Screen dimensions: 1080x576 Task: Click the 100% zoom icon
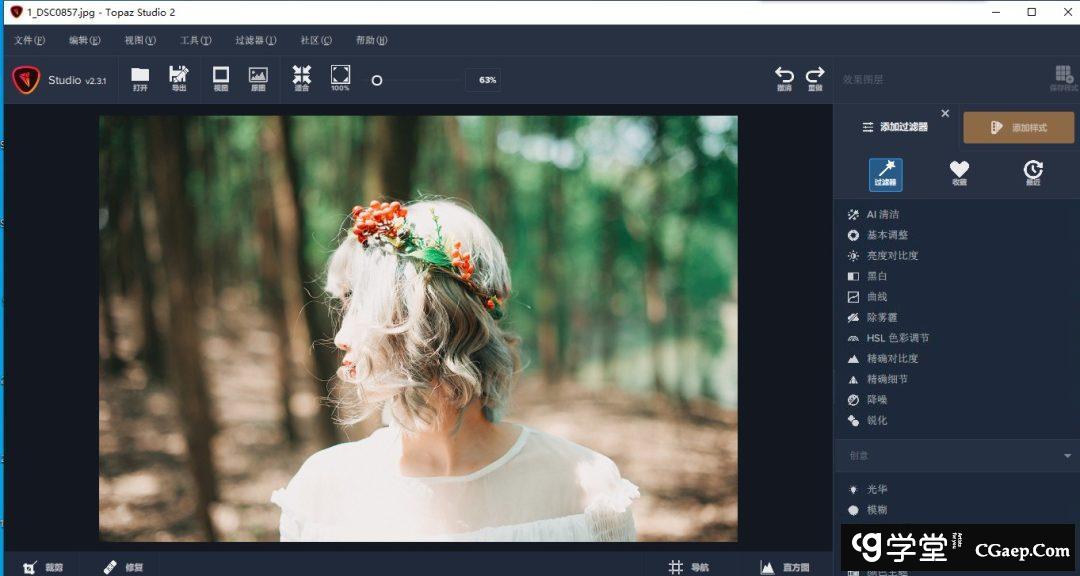[x=340, y=76]
